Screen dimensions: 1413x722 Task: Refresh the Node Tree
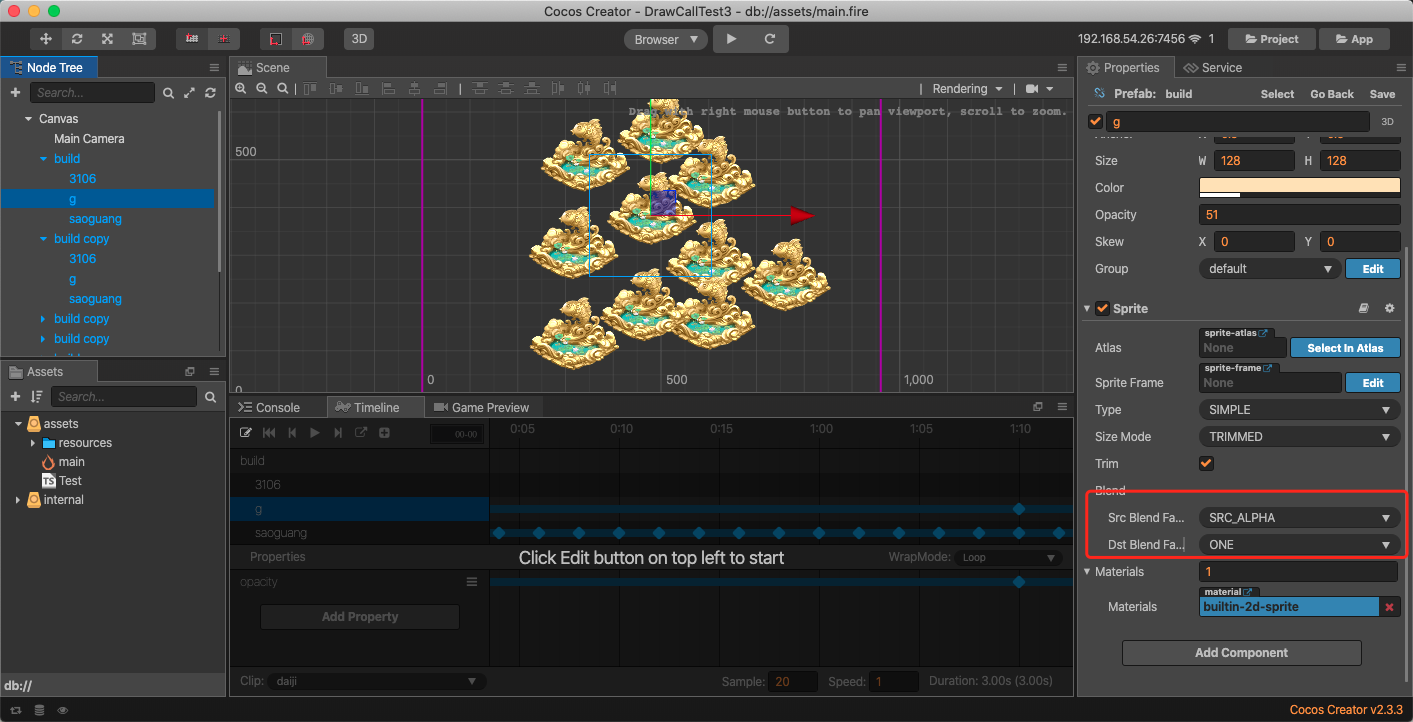[x=210, y=93]
